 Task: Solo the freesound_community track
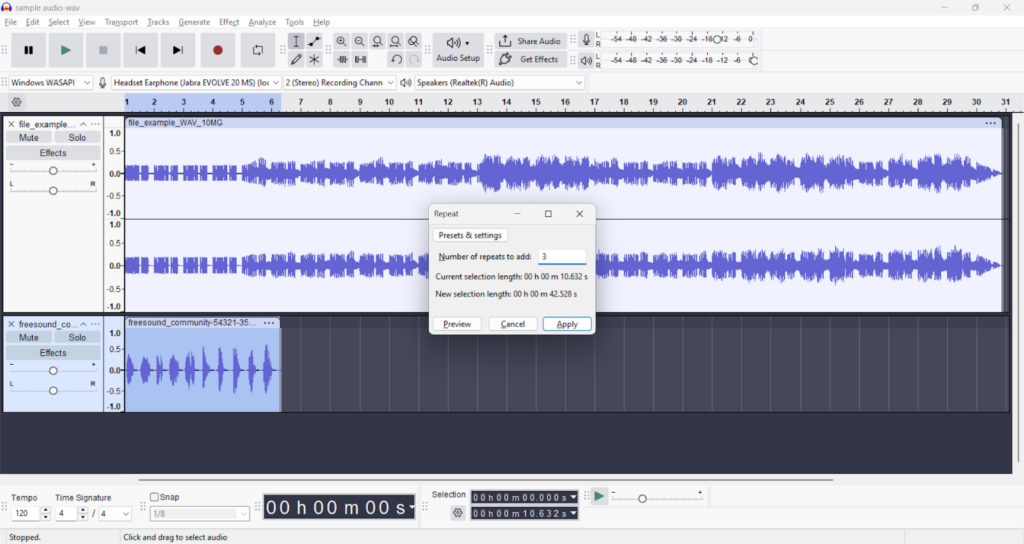pos(77,337)
